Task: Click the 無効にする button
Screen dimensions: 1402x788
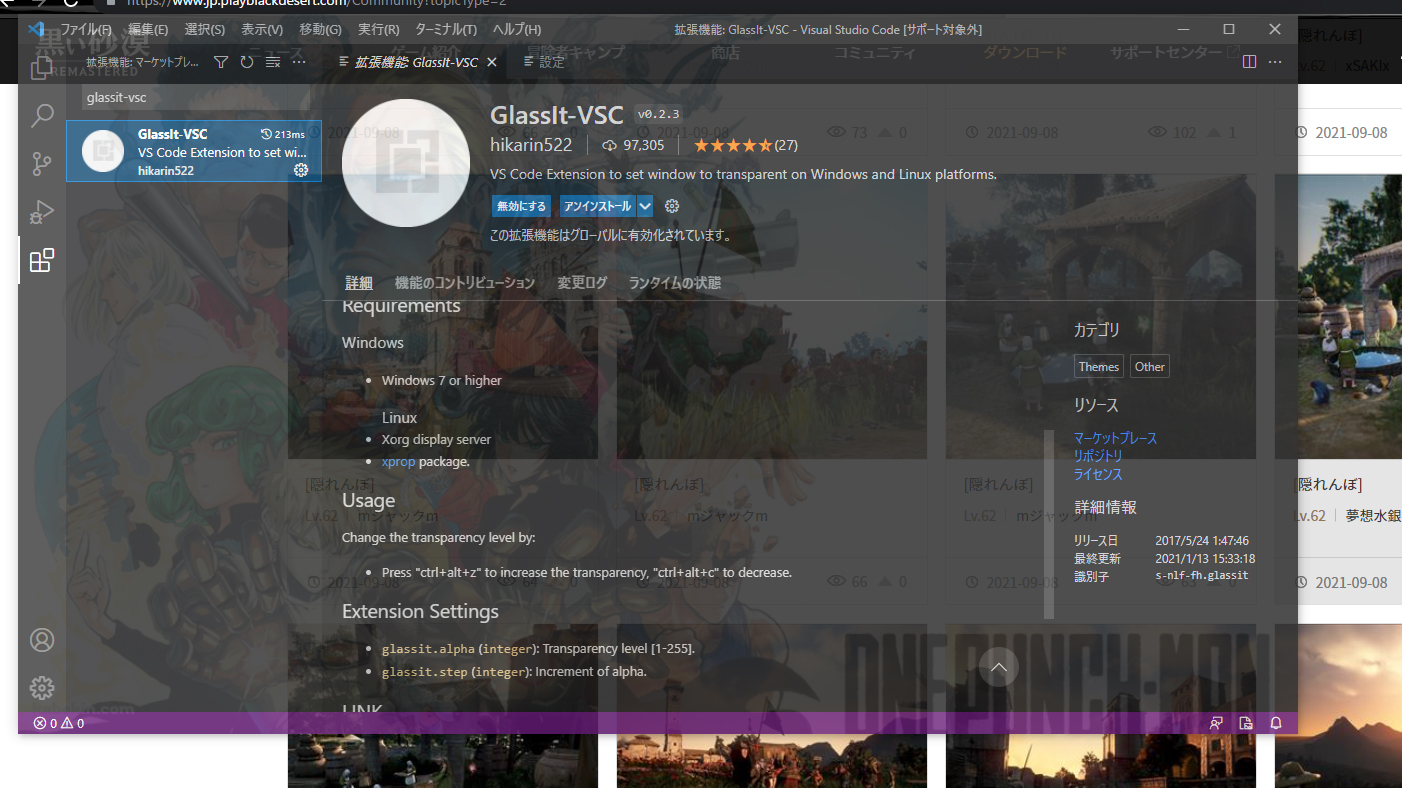Action: pos(521,206)
